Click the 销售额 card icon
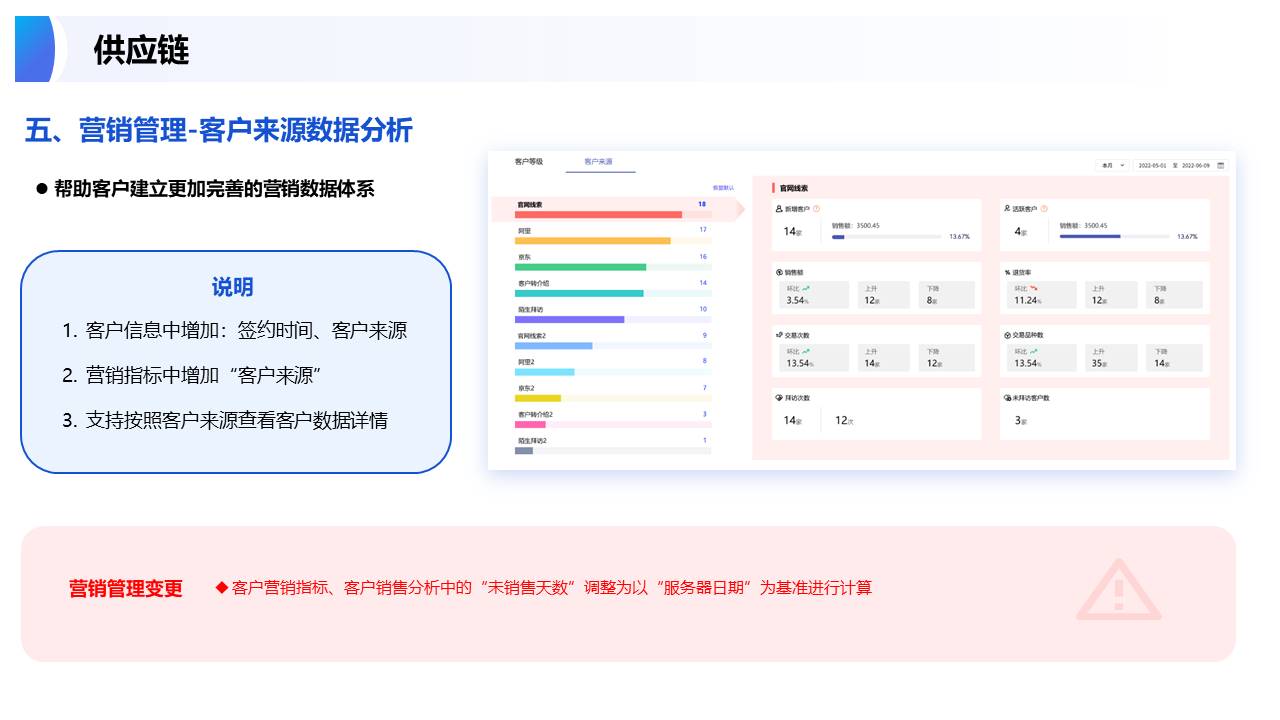The height and width of the screenshot is (720, 1280). 779,272
